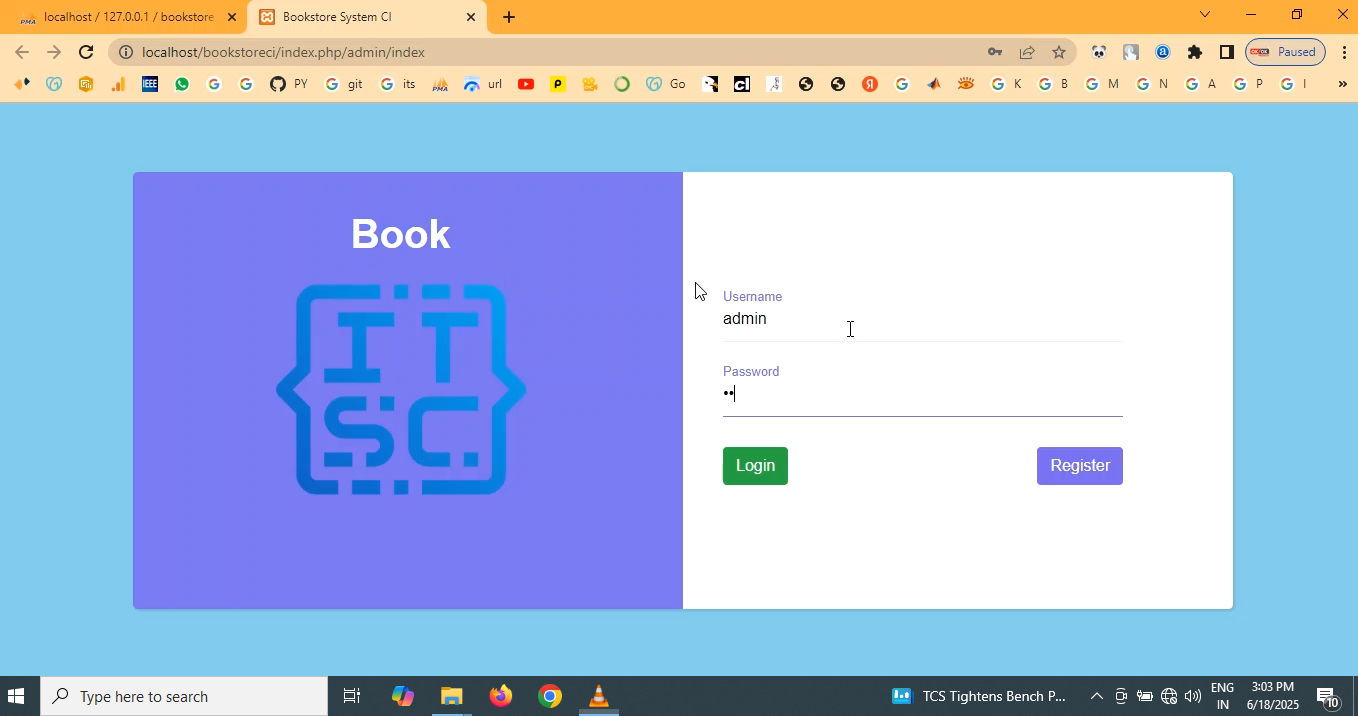The width and height of the screenshot is (1358, 716).
Task: Reload the page with the refresh icon
Action: click(86, 52)
